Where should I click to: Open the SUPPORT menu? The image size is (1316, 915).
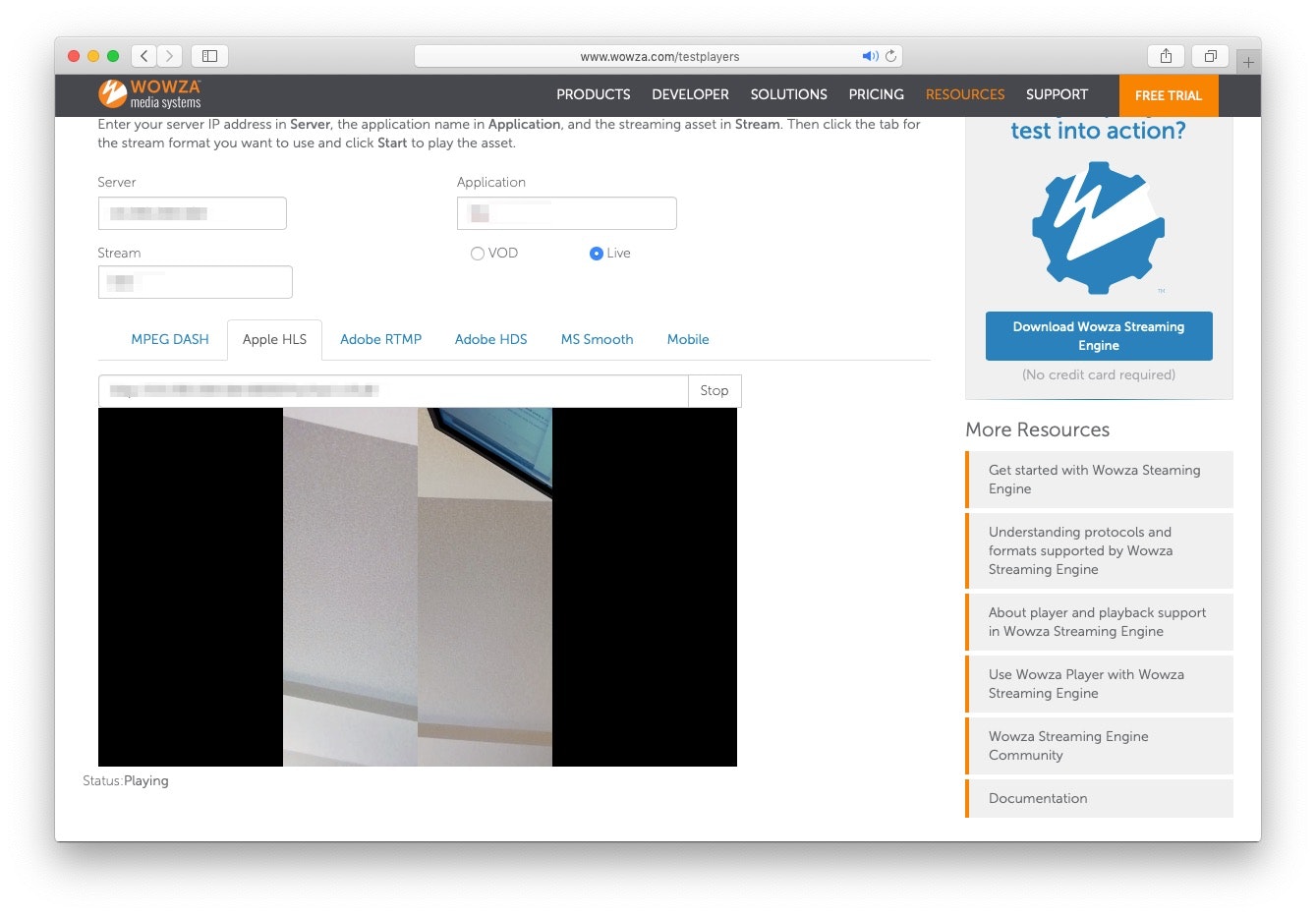[x=1057, y=94]
